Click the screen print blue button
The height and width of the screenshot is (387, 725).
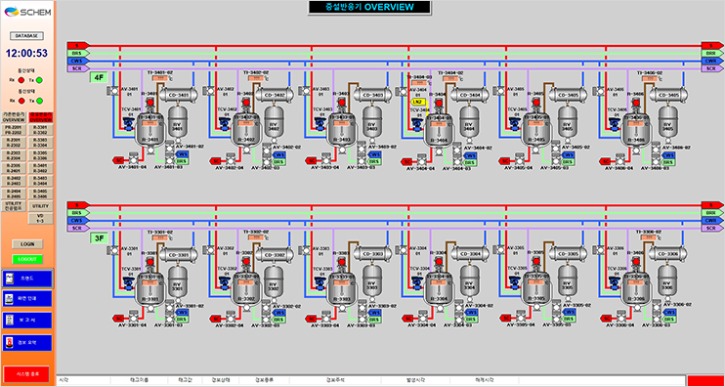pyautogui.click(x=27, y=298)
